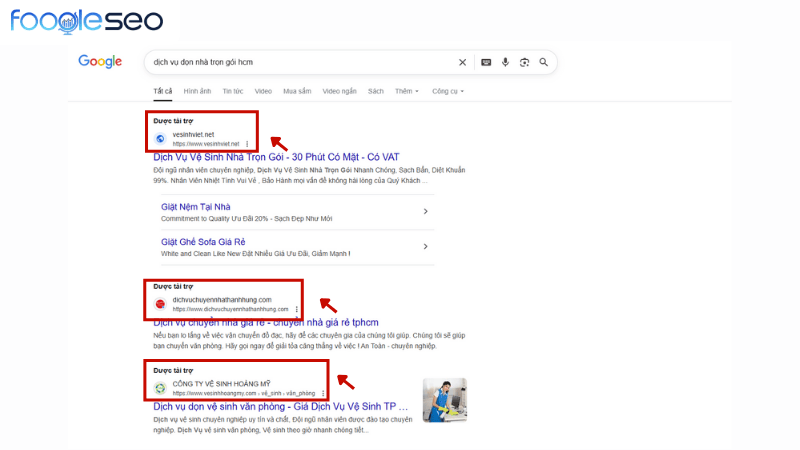Open the Video ngắn tab
Viewport: 800px width, 450px height.
(339, 91)
